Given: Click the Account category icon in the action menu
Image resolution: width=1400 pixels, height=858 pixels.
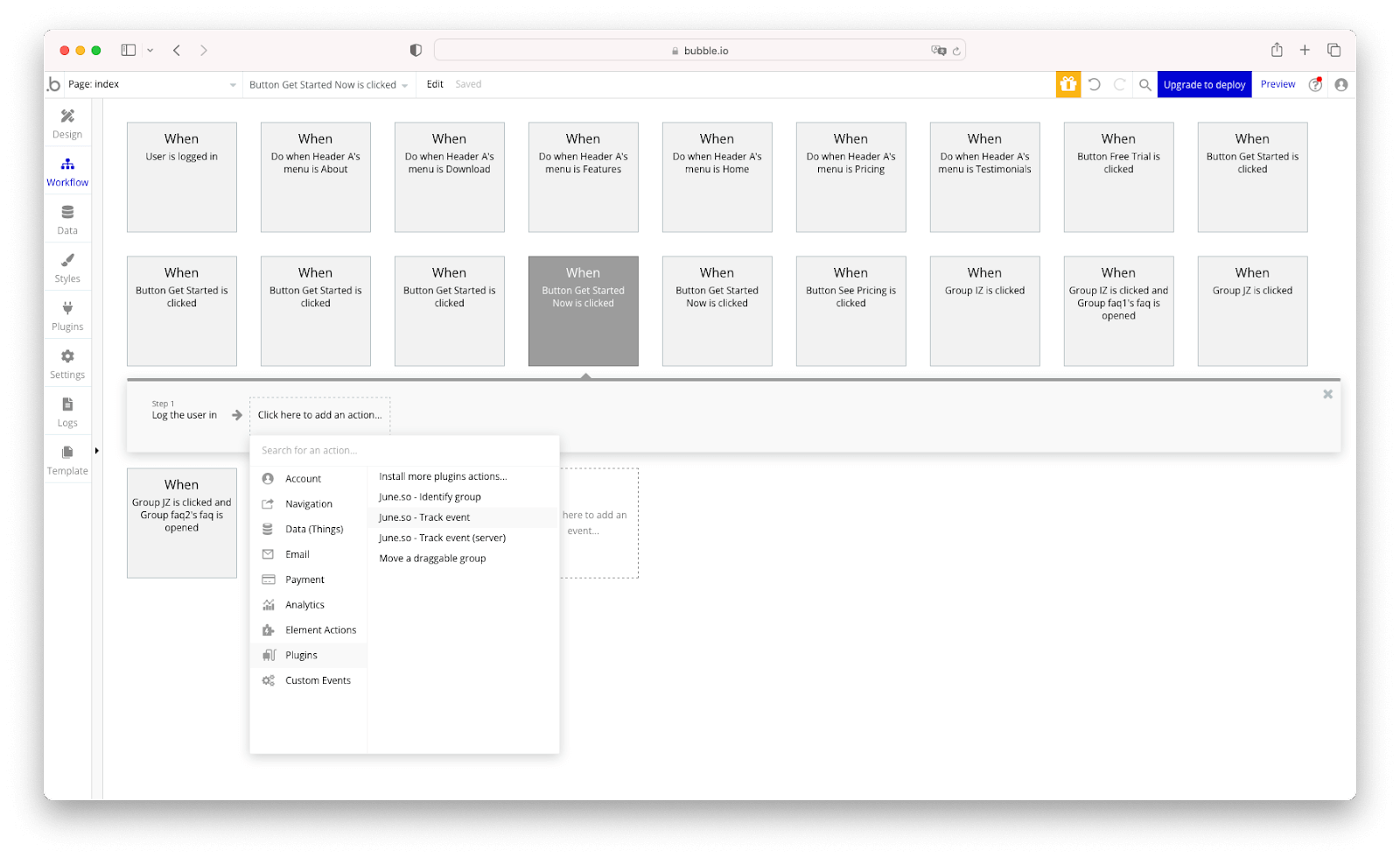Looking at the screenshot, I should point(268,478).
